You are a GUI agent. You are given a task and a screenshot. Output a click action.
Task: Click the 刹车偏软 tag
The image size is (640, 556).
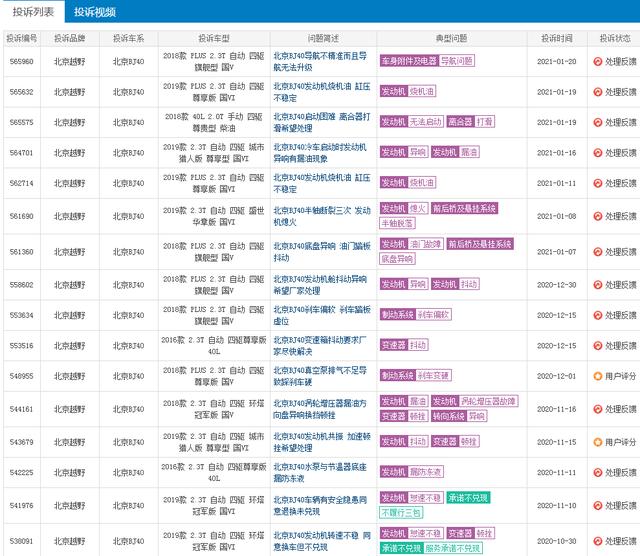(433, 314)
